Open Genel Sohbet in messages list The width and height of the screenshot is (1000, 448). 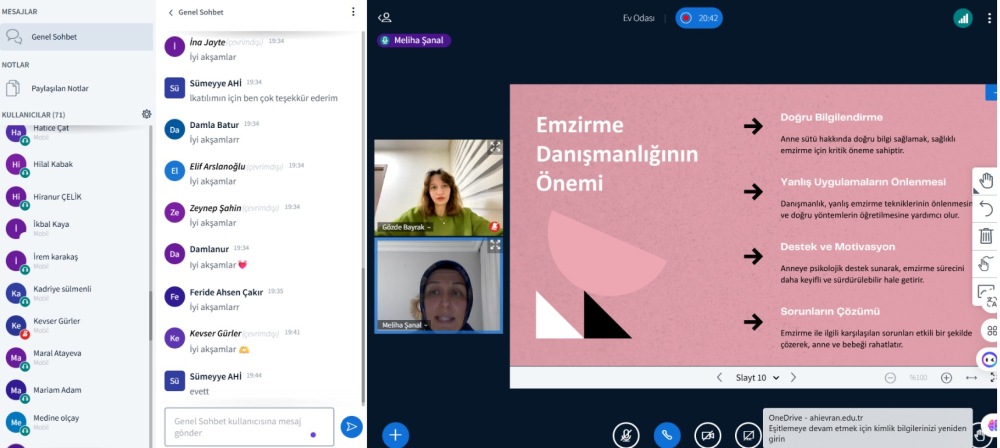pyautogui.click(x=54, y=37)
